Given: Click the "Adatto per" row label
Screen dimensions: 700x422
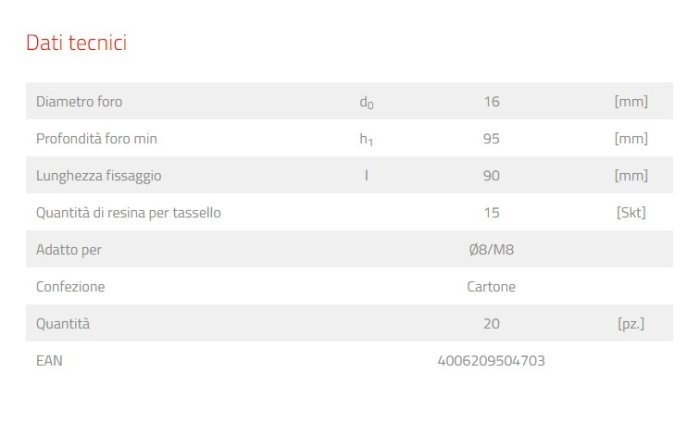Looking at the screenshot, I should (68, 250).
